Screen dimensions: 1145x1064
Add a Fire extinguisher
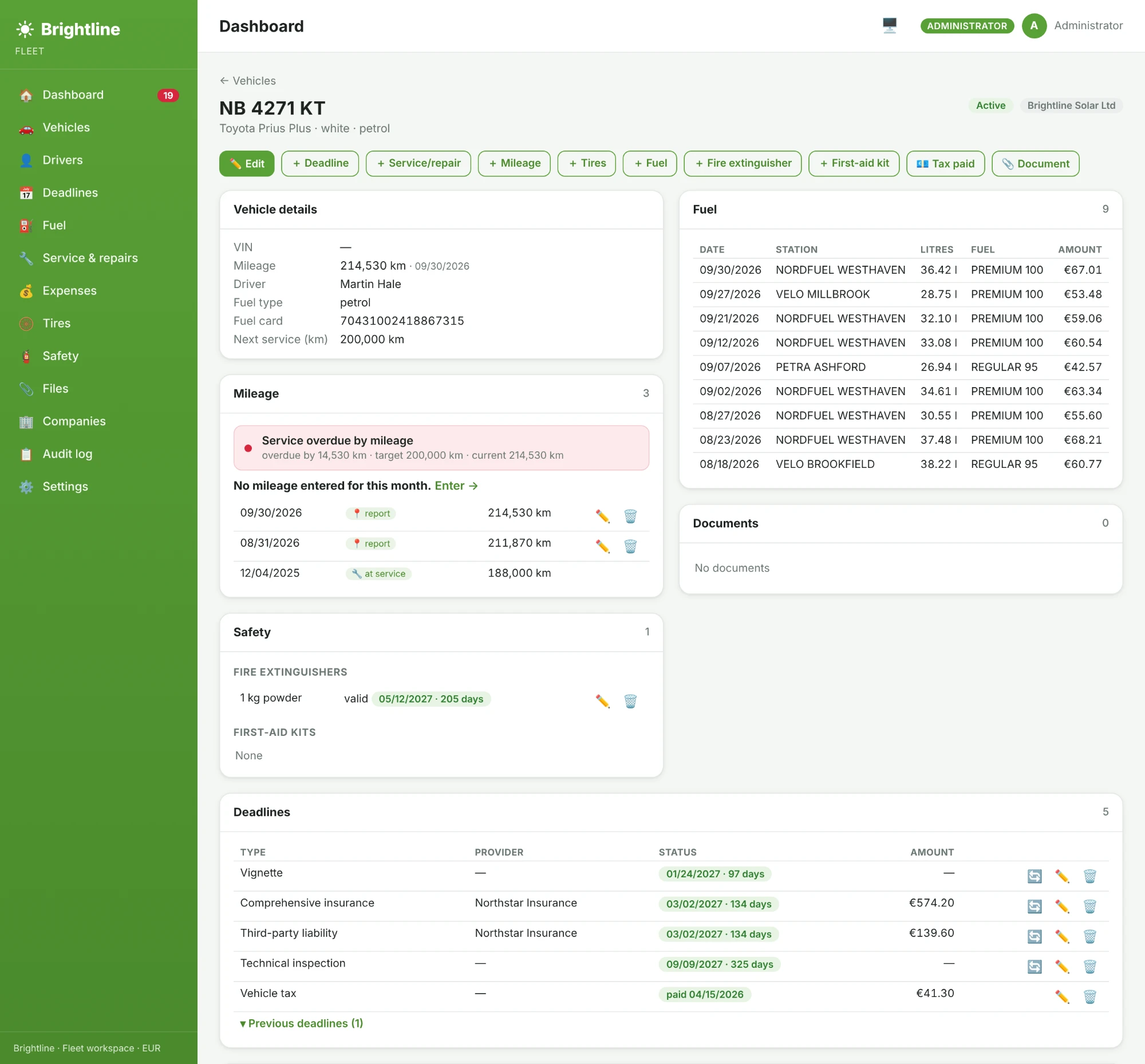click(743, 164)
